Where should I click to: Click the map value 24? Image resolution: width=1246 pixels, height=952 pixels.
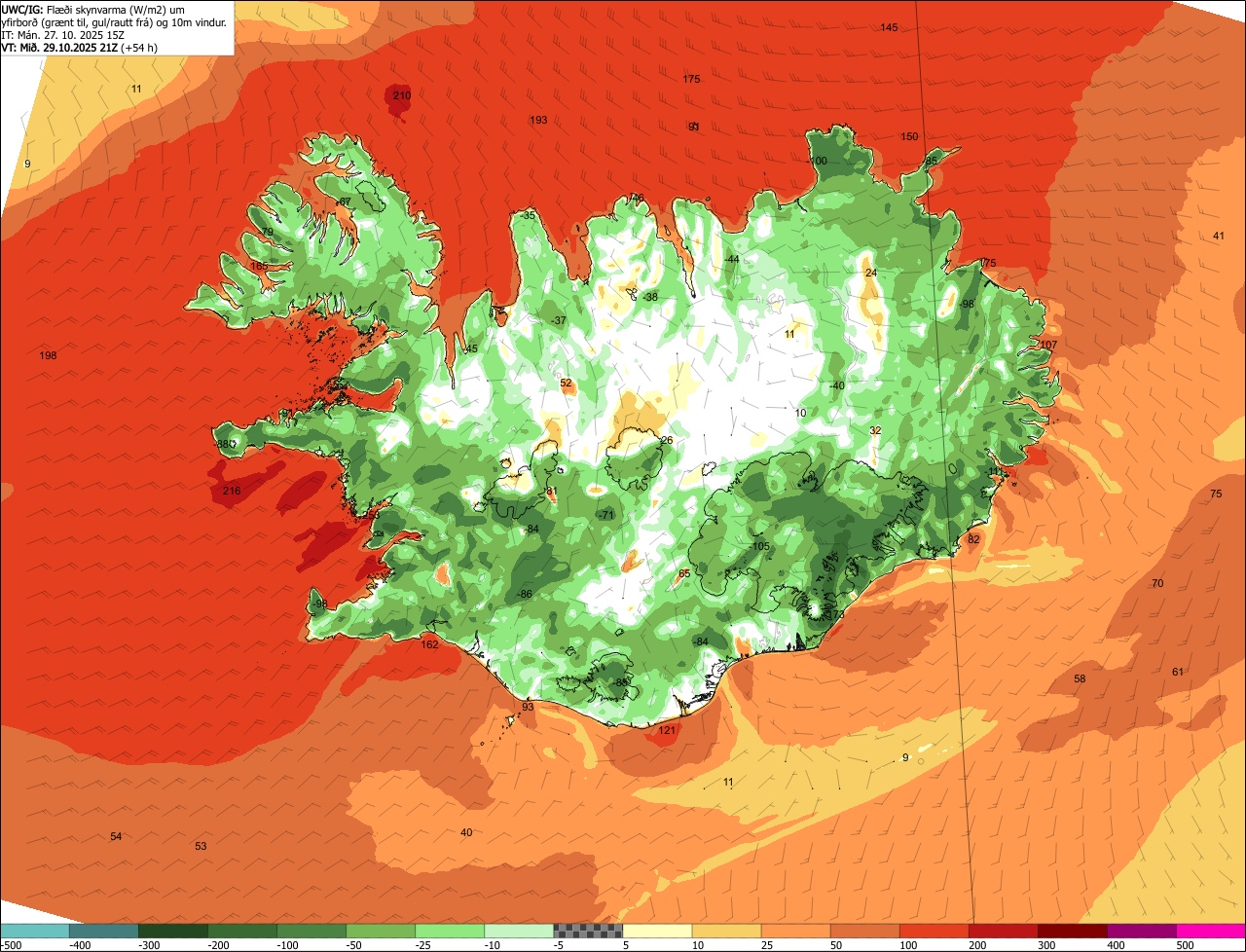click(871, 273)
